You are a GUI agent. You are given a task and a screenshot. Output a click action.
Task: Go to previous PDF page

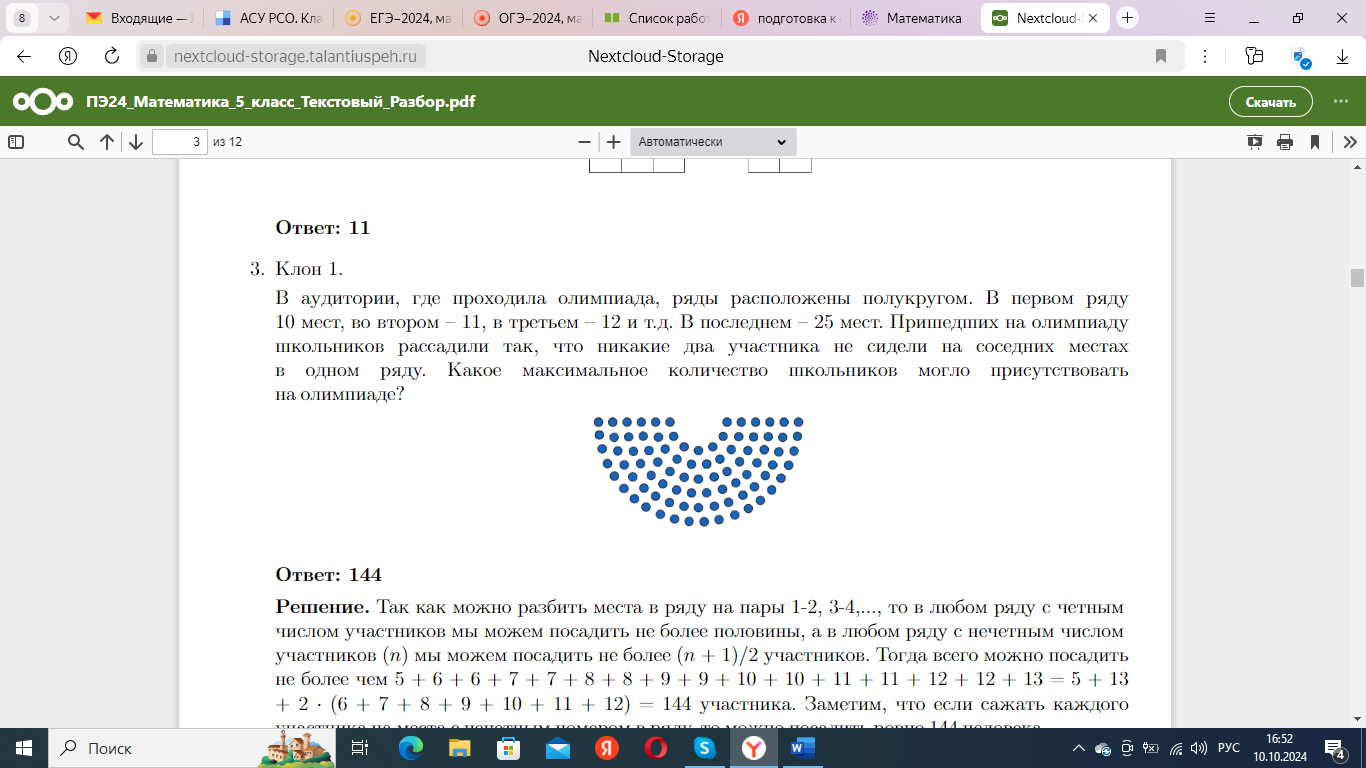click(x=107, y=142)
